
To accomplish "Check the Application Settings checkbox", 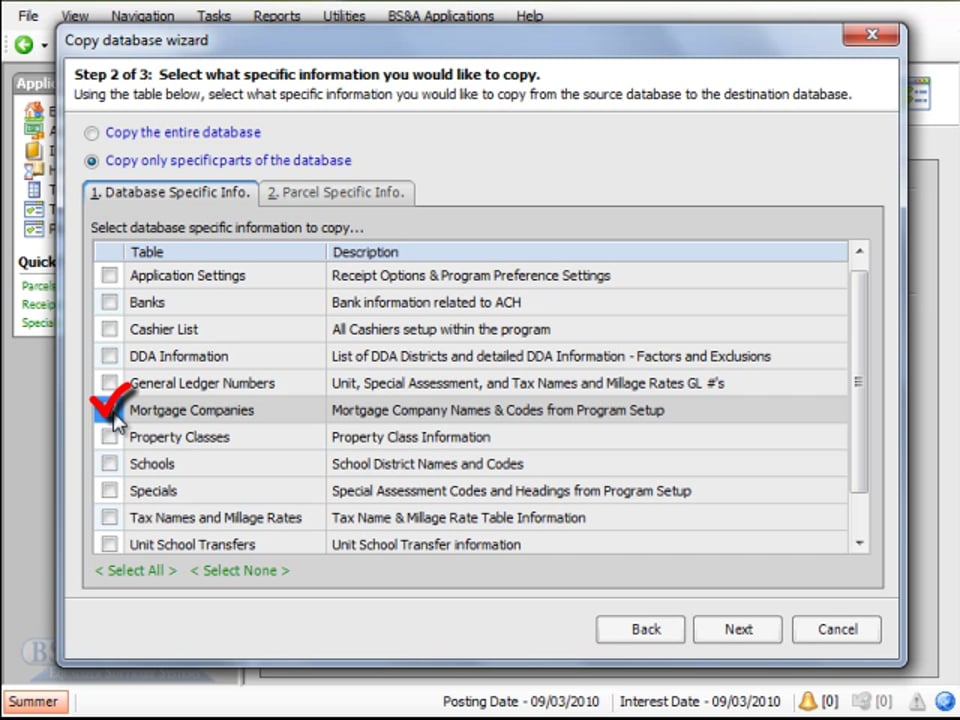I will tap(110, 276).
